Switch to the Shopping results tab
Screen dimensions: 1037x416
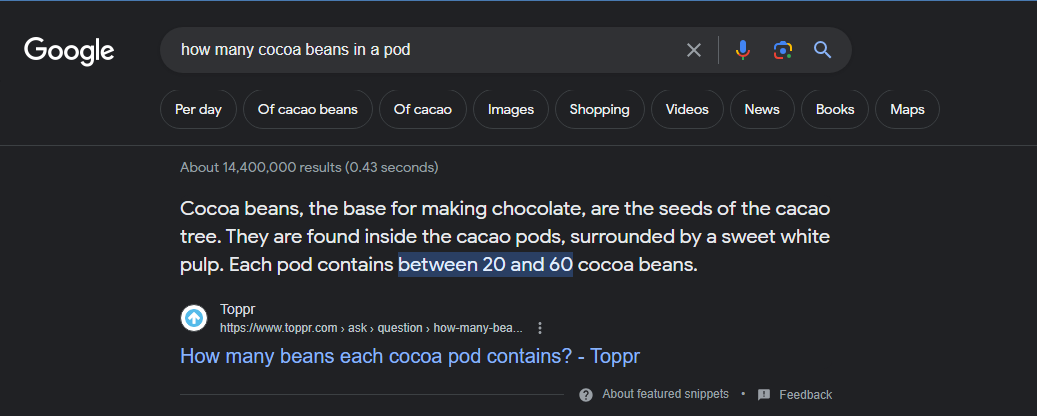coord(600,110)
